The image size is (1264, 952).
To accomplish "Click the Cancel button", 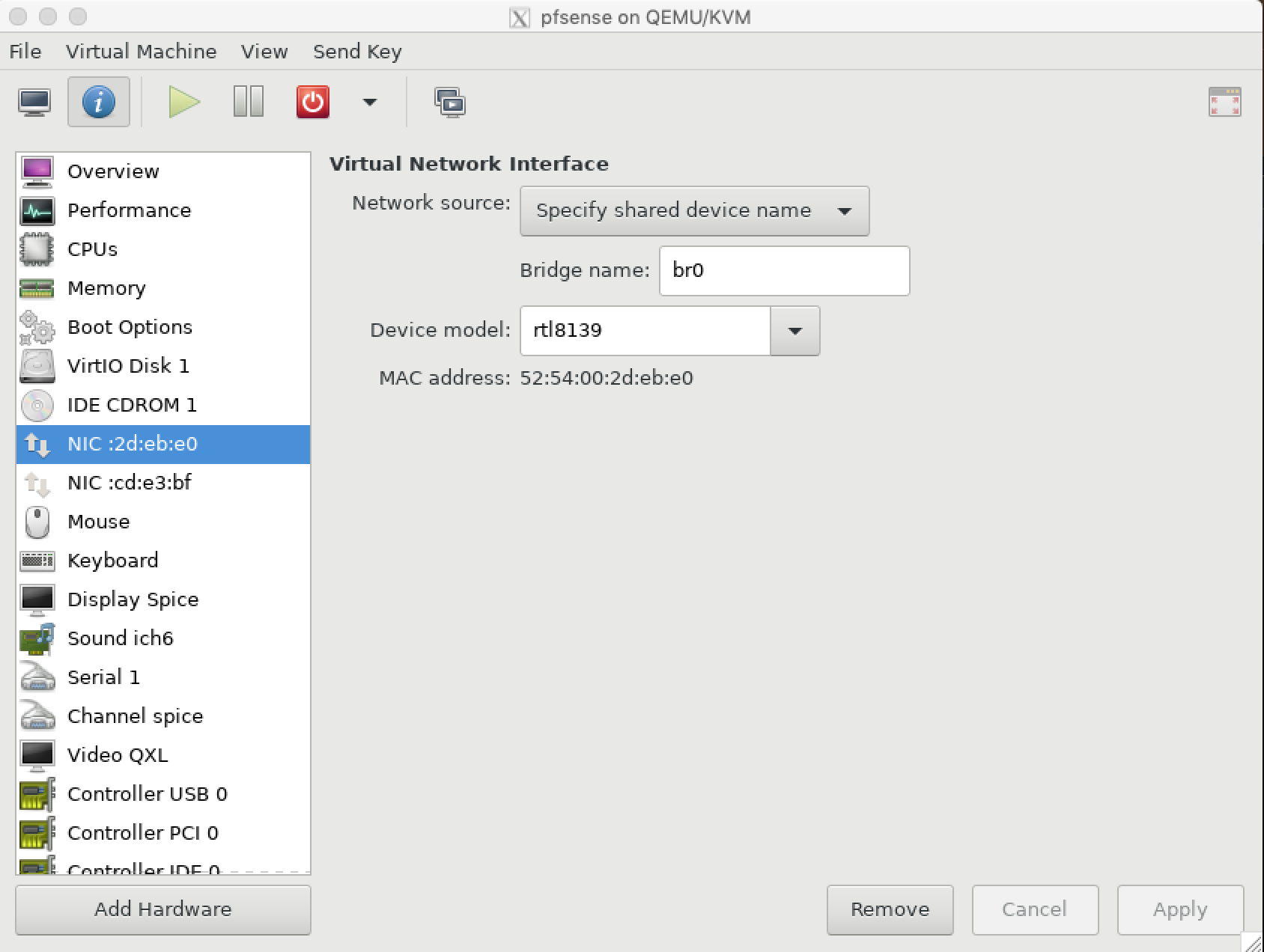I will click(x=1035, y=909).
